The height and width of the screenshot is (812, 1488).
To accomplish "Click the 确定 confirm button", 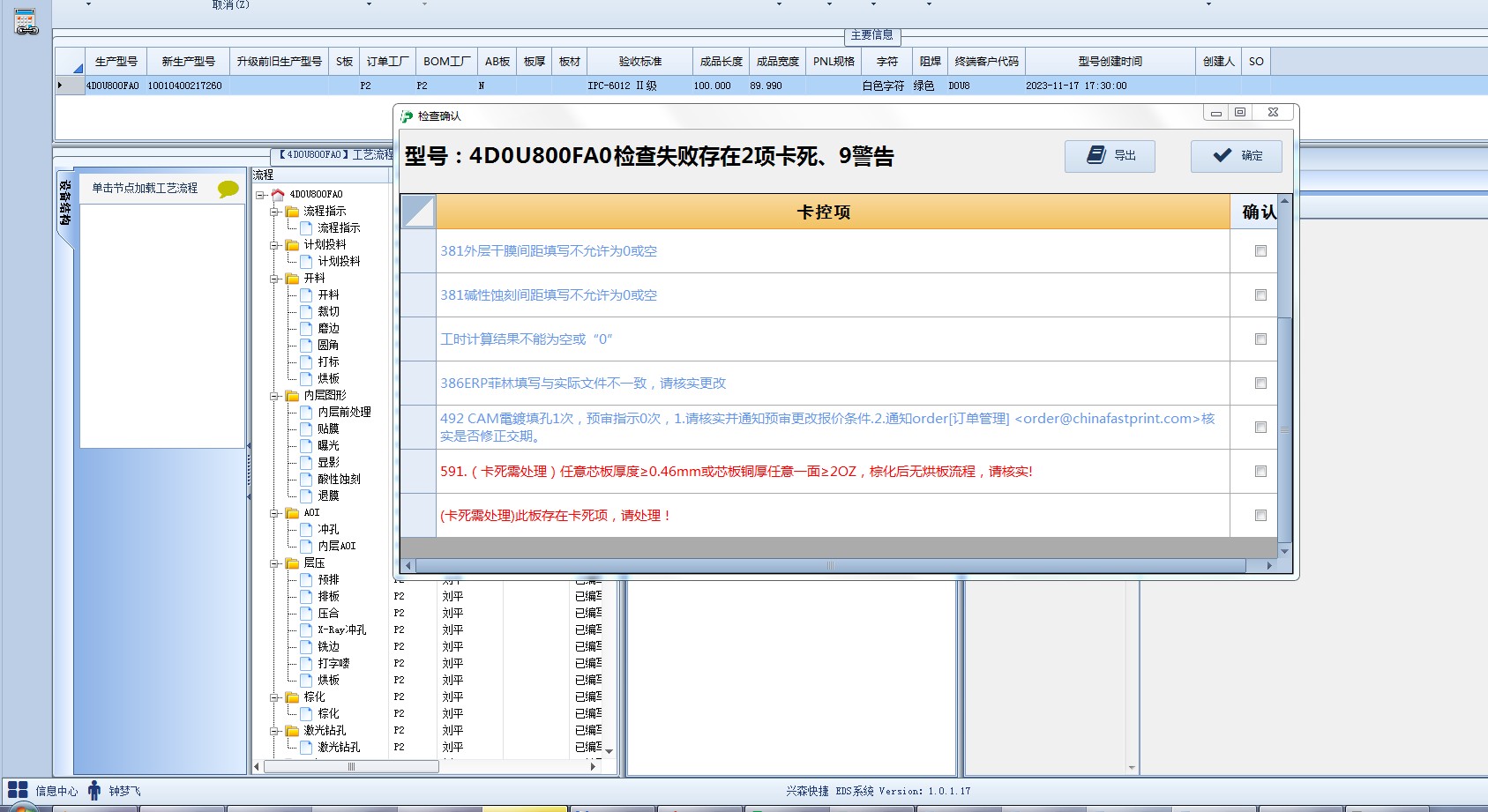I will pyautogui.click(x=1236, y=156).
